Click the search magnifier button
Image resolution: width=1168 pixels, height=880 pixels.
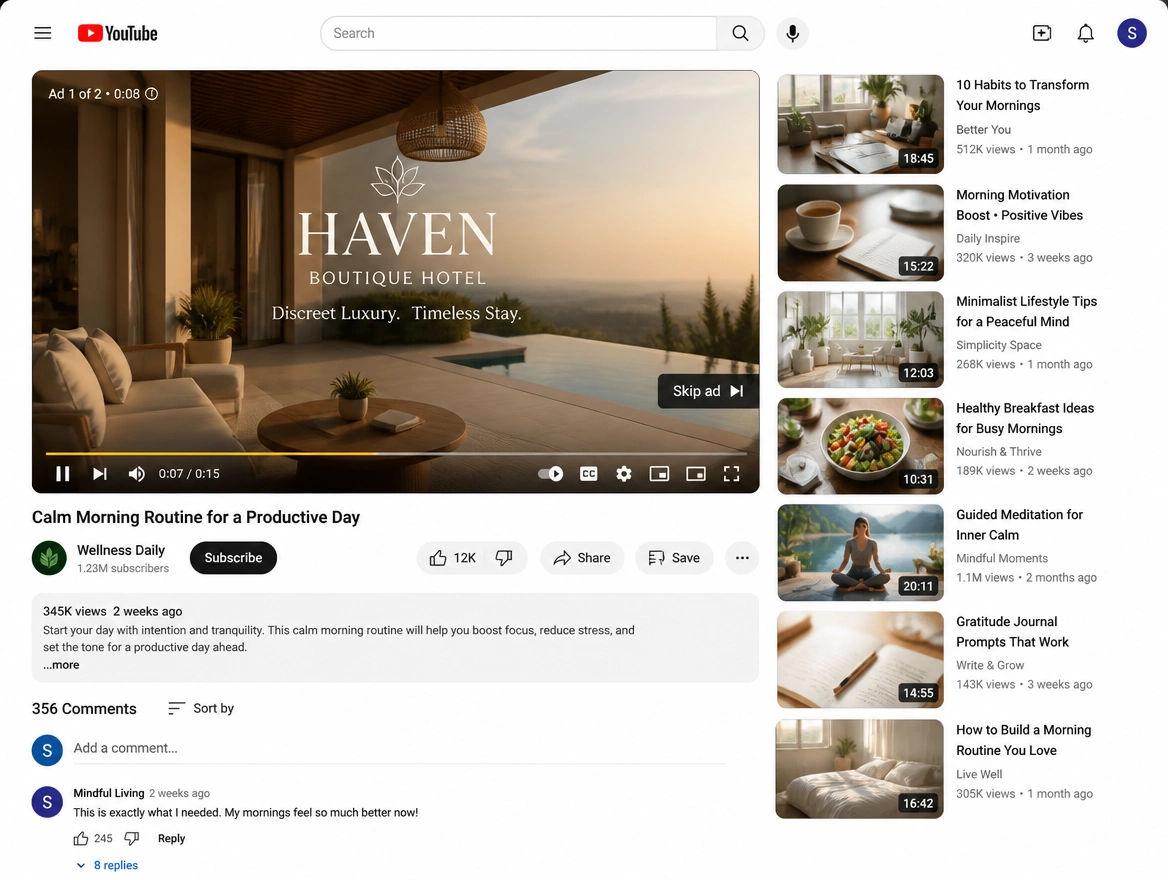click(740, 33)
